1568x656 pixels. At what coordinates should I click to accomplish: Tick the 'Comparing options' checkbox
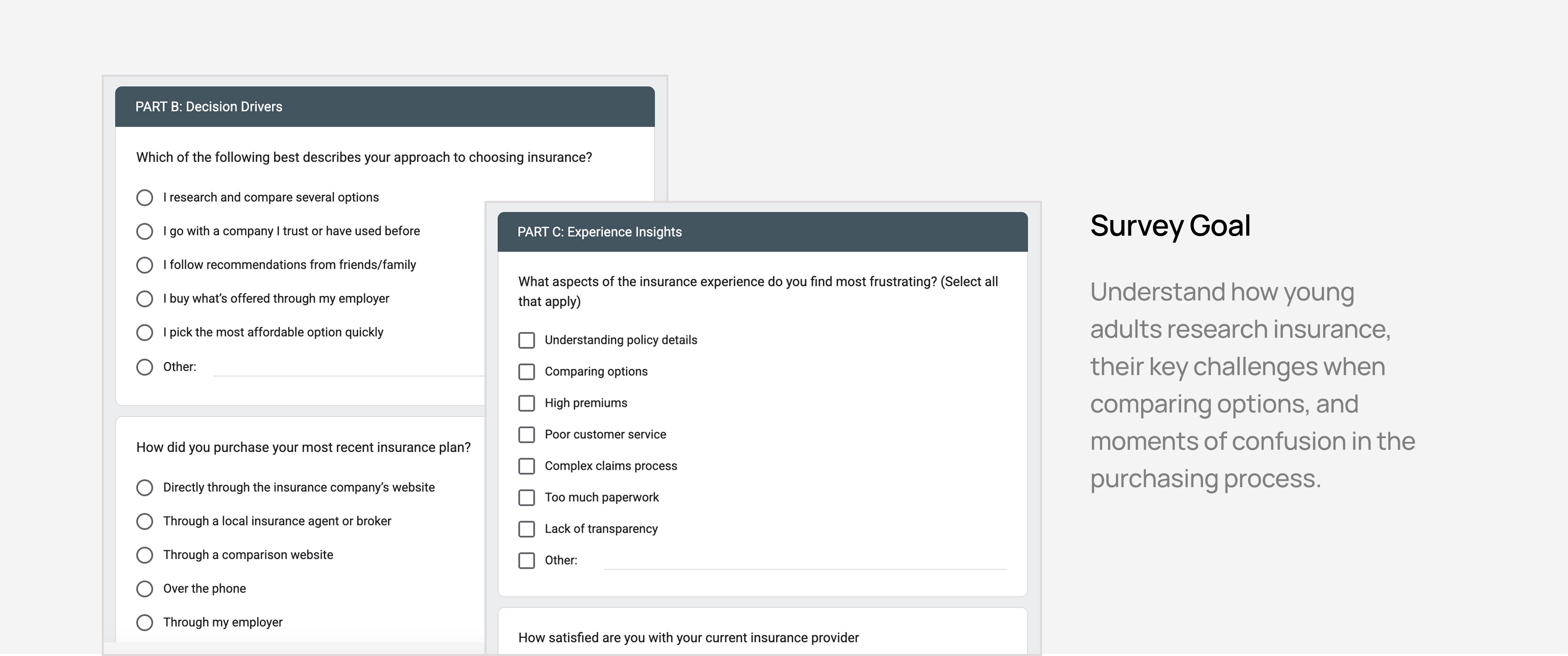tap(526, 372)
